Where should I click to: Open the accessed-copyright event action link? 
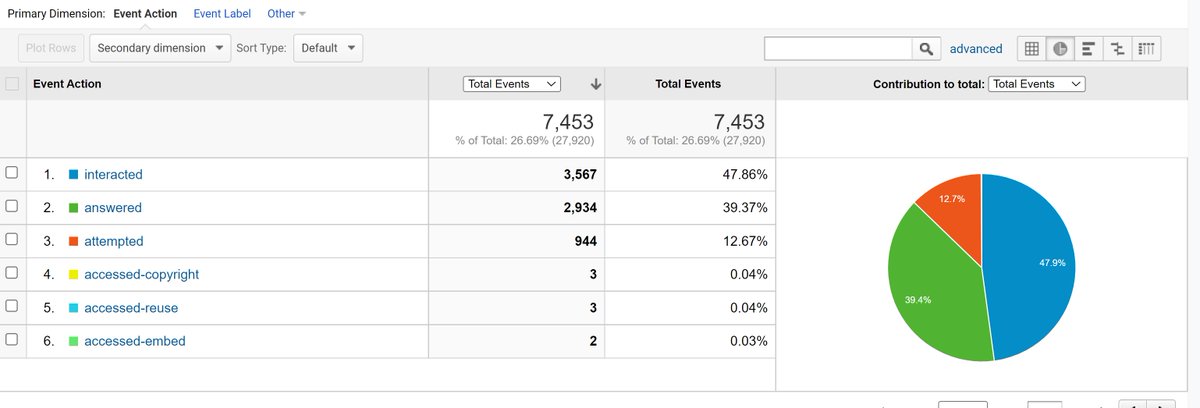tap(142, 274)
